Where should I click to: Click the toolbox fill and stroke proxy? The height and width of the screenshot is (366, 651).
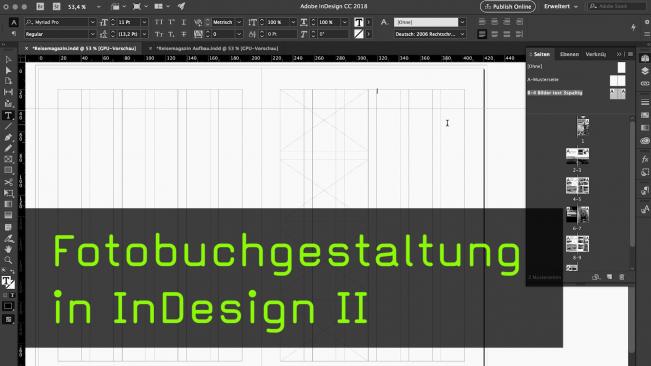(8, 283)
